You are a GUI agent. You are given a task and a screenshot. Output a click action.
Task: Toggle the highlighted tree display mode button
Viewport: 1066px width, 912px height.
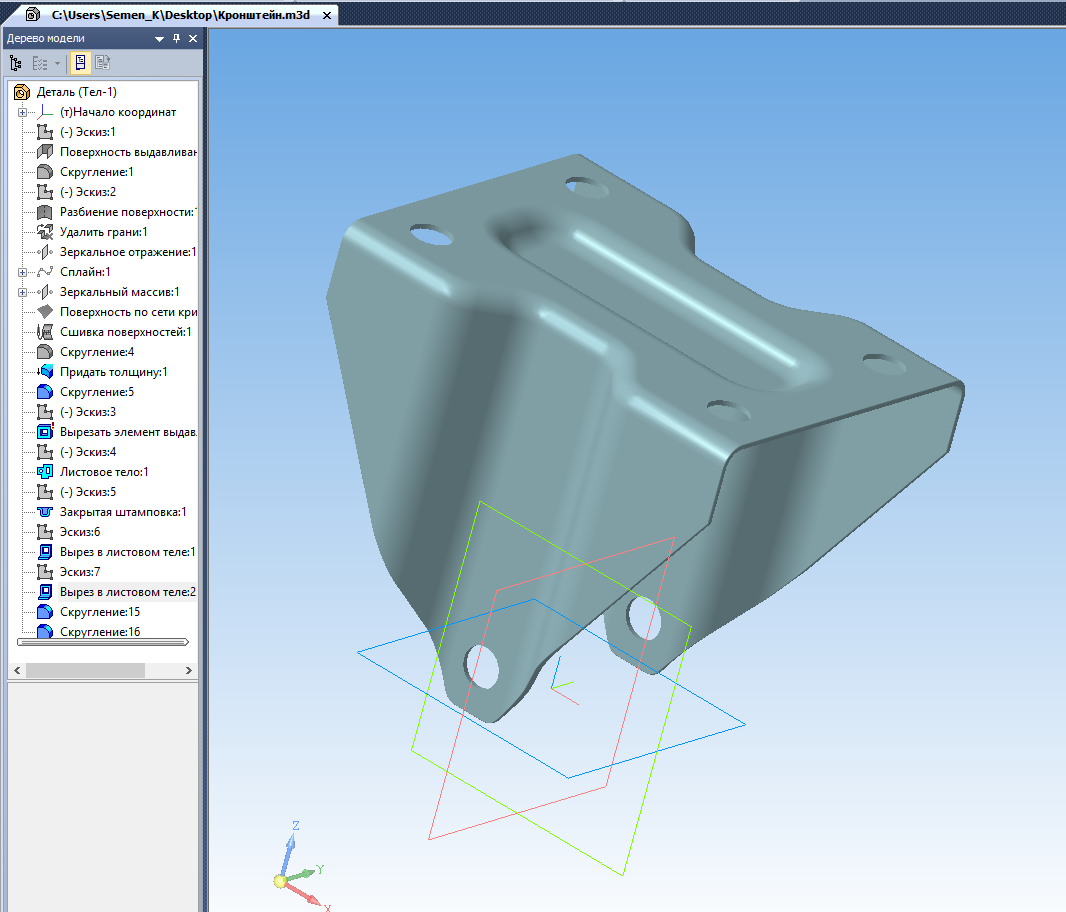coord(81,63)
